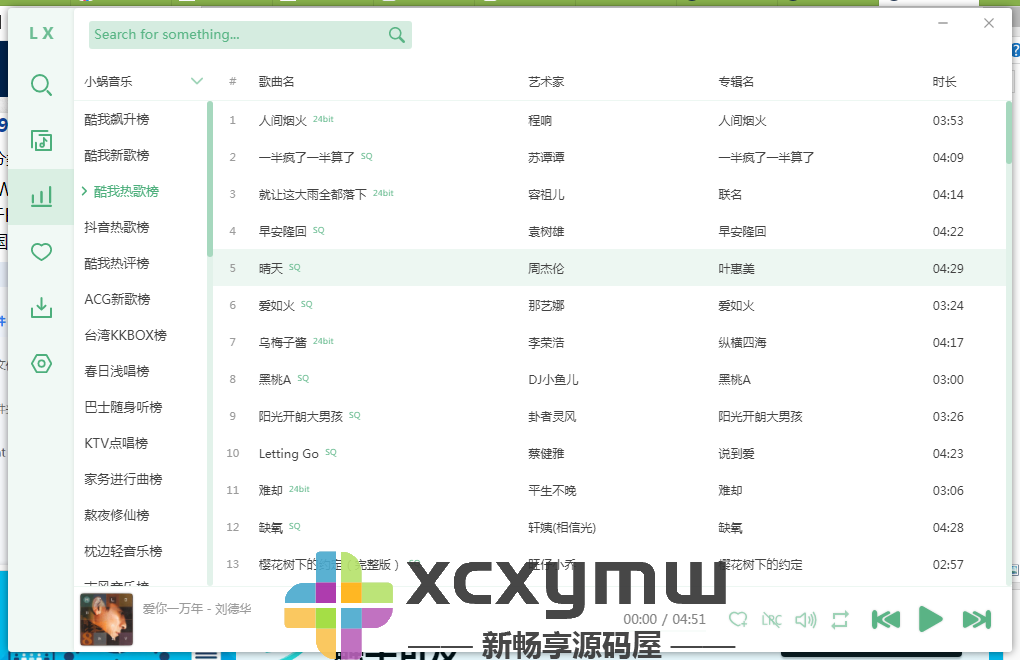Viewport: 1020px width, 660px height.
Task: Open settings via the gear icon
Action: point(41,364)
